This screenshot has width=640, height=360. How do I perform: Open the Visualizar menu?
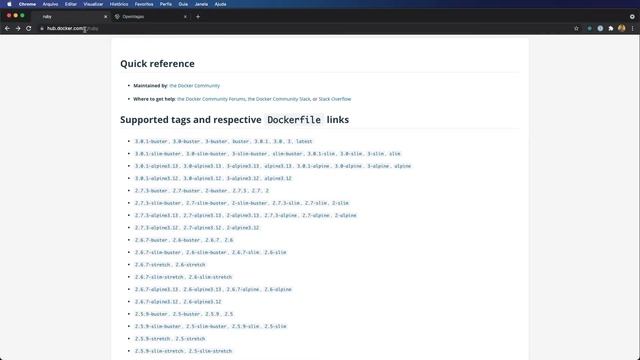(x=93, y=4)
